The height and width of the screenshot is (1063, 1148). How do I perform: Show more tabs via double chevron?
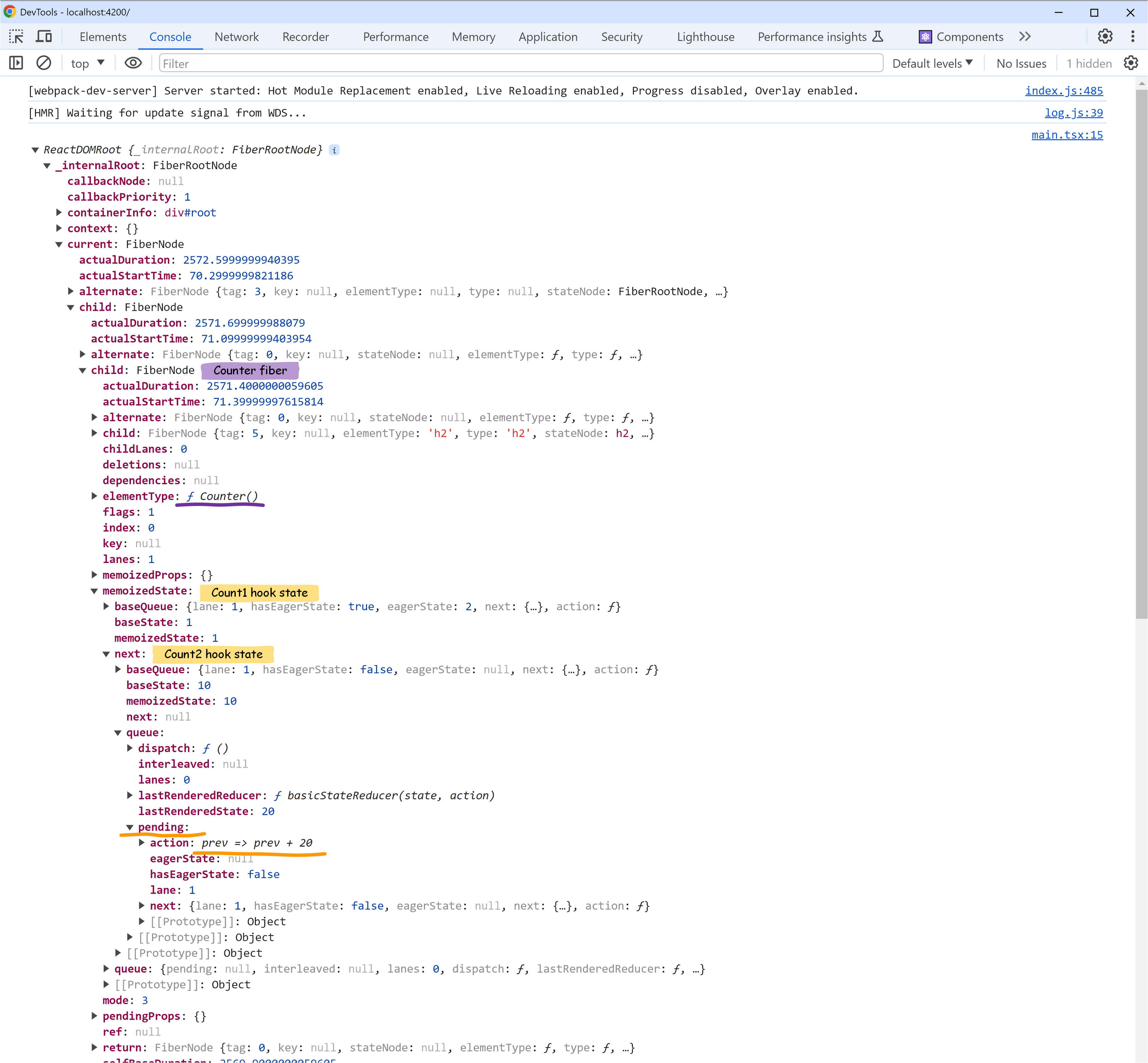click(x=1025, y=37)
